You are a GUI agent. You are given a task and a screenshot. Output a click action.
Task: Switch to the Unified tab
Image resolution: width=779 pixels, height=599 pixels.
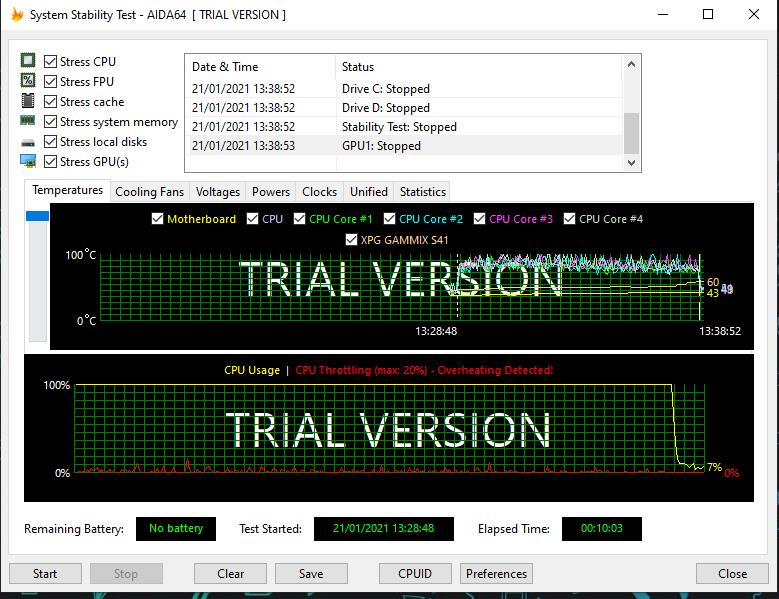(369, 192)
